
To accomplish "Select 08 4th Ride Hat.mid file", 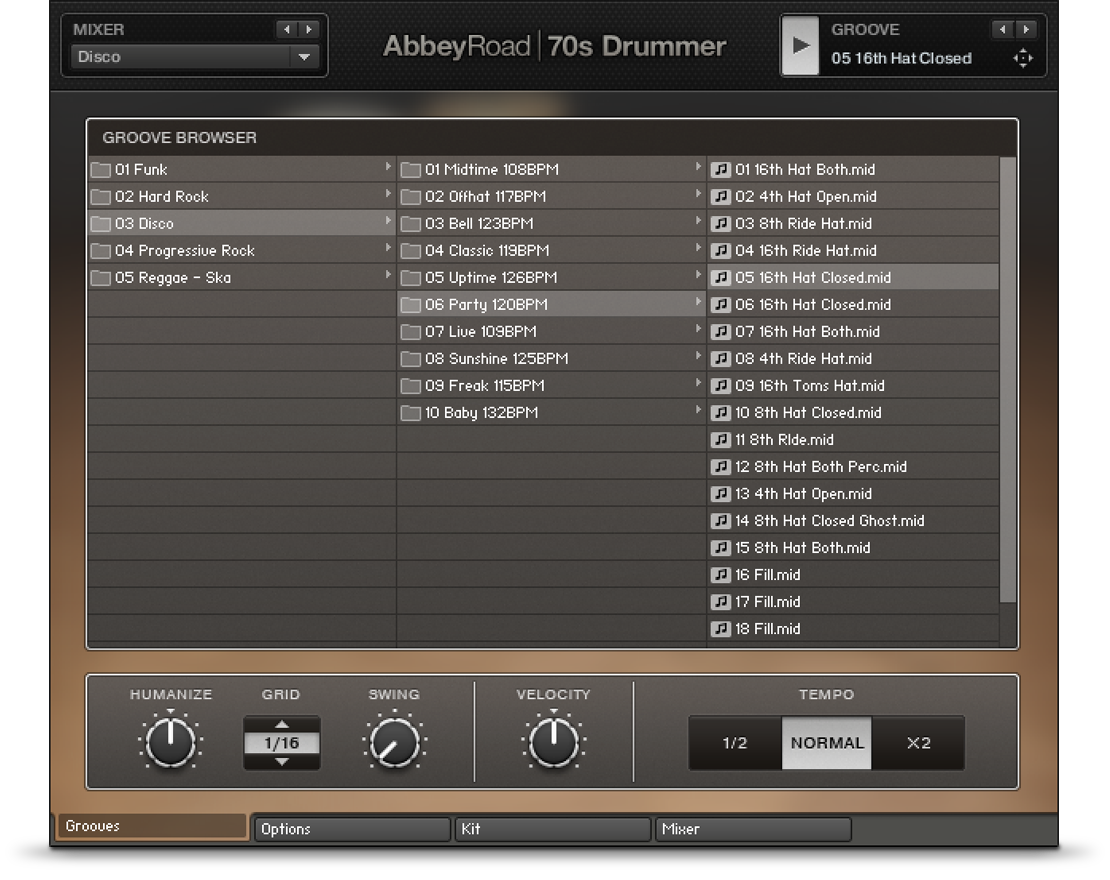I will tap(853, 358).
